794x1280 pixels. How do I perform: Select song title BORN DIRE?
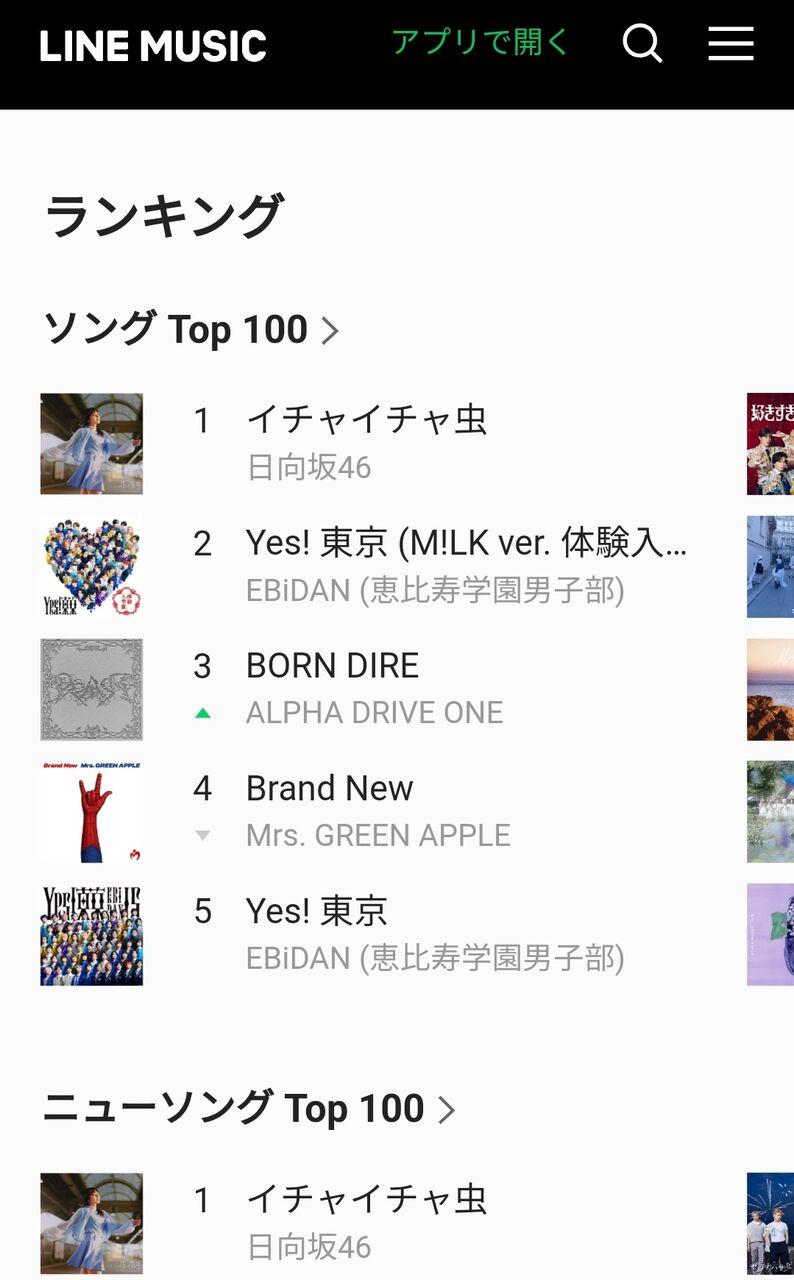pos(333,665)
